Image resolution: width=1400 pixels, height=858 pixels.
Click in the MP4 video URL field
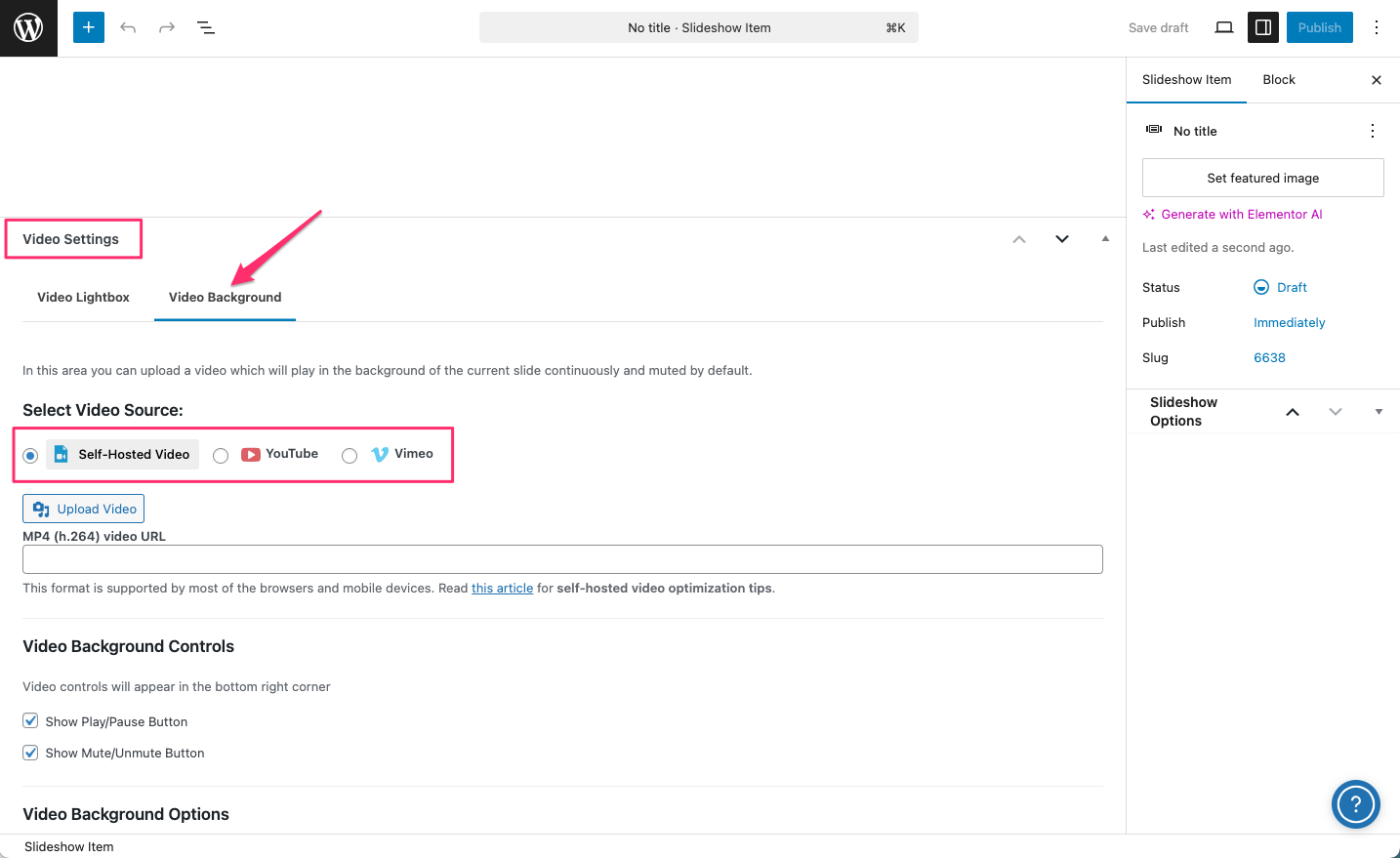(562, 559)
